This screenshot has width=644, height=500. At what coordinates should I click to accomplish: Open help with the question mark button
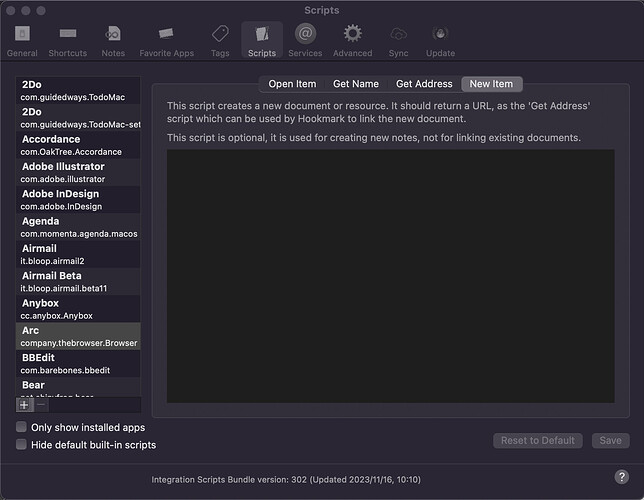coord(621,477)
